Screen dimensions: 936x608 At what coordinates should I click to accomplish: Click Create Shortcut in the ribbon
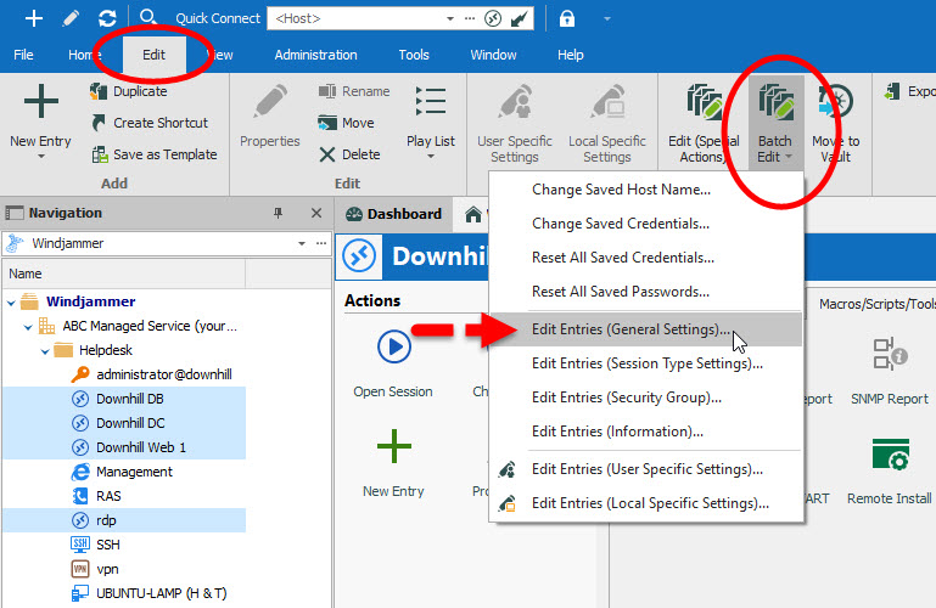click(x=160, y=123)
